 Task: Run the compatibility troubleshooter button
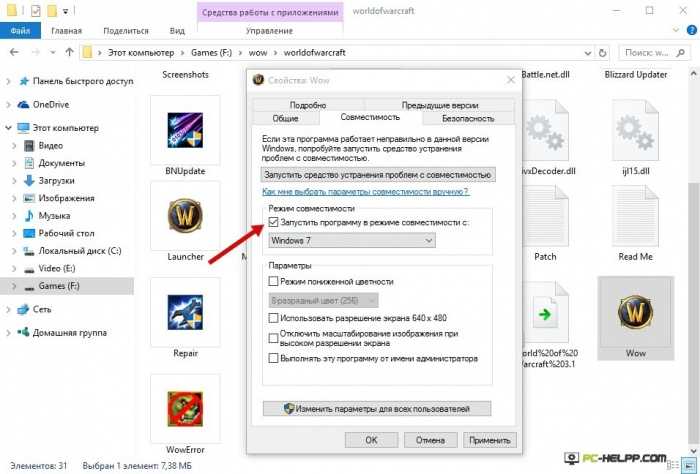point(378,175)
